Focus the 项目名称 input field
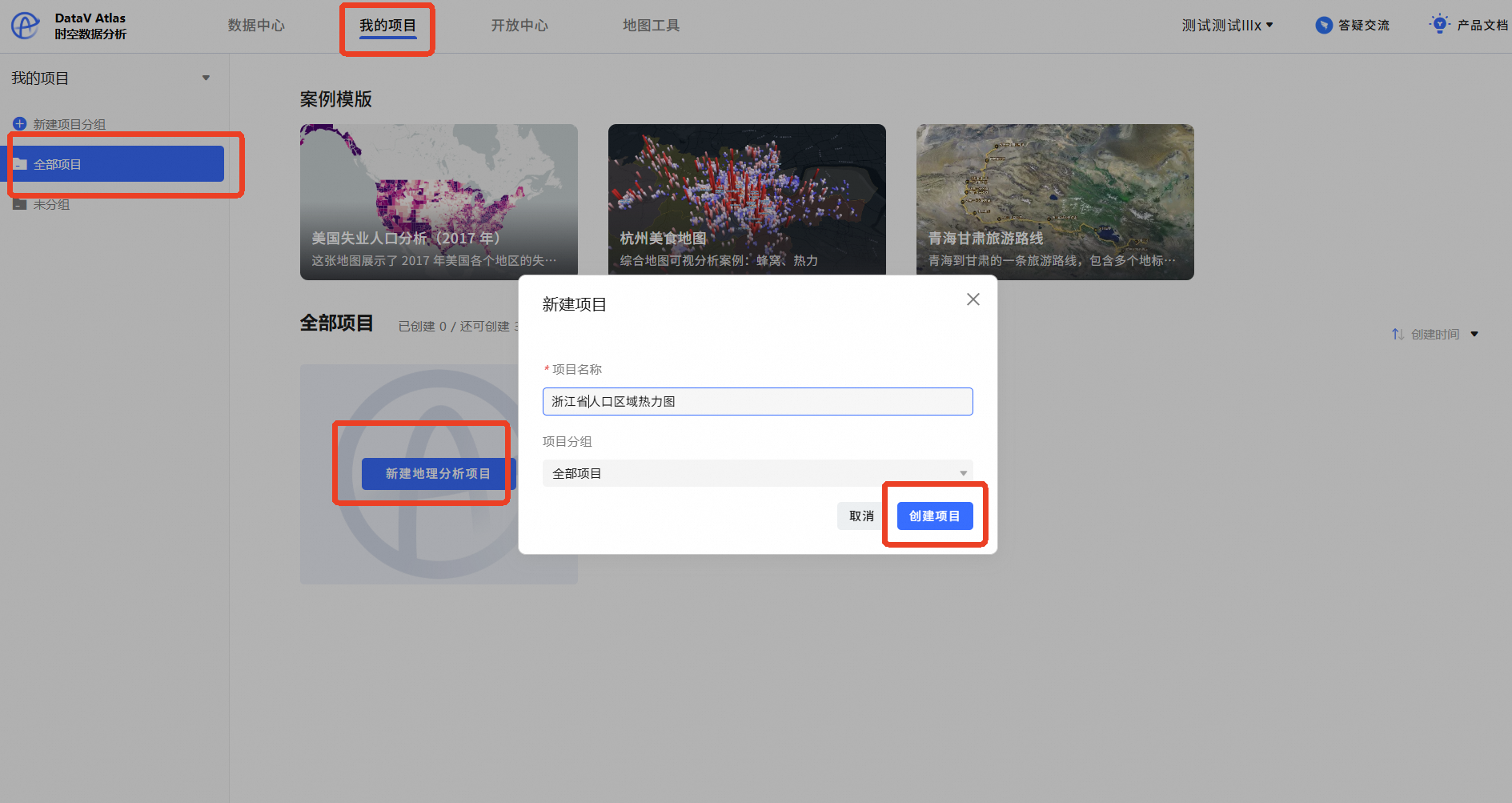This screenshot has height=803, width=1512. (x=757, y=401)
